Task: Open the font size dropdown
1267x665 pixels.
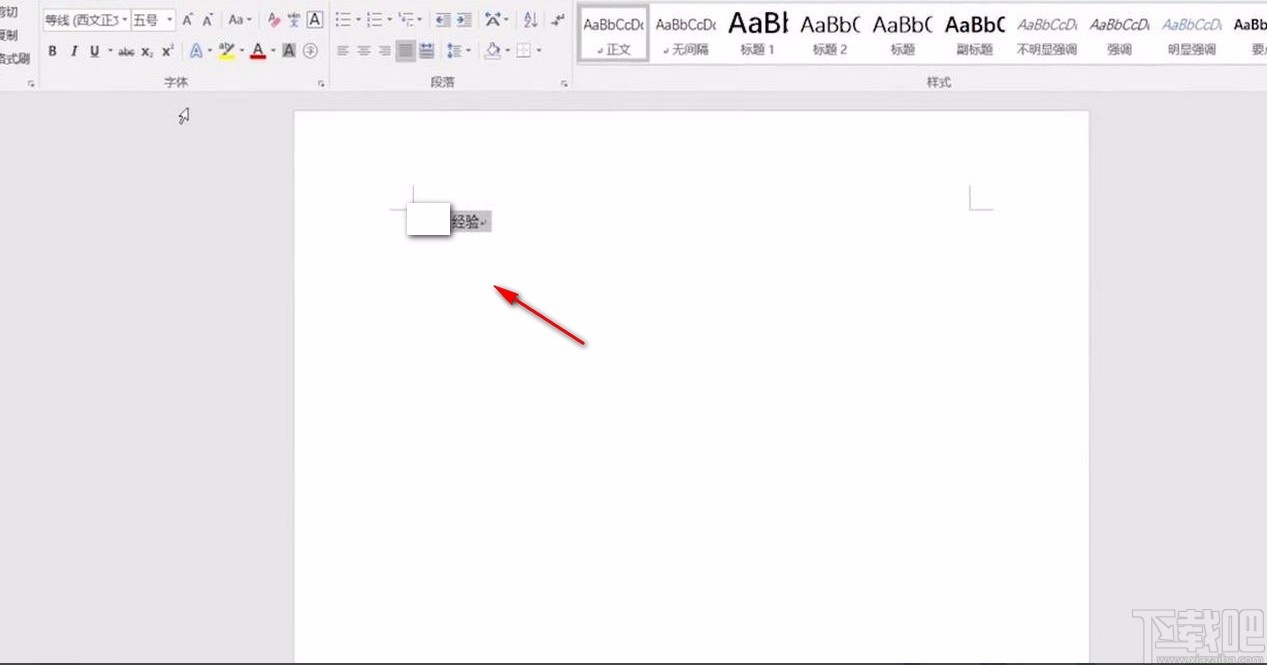Action: tap(169, 19)
